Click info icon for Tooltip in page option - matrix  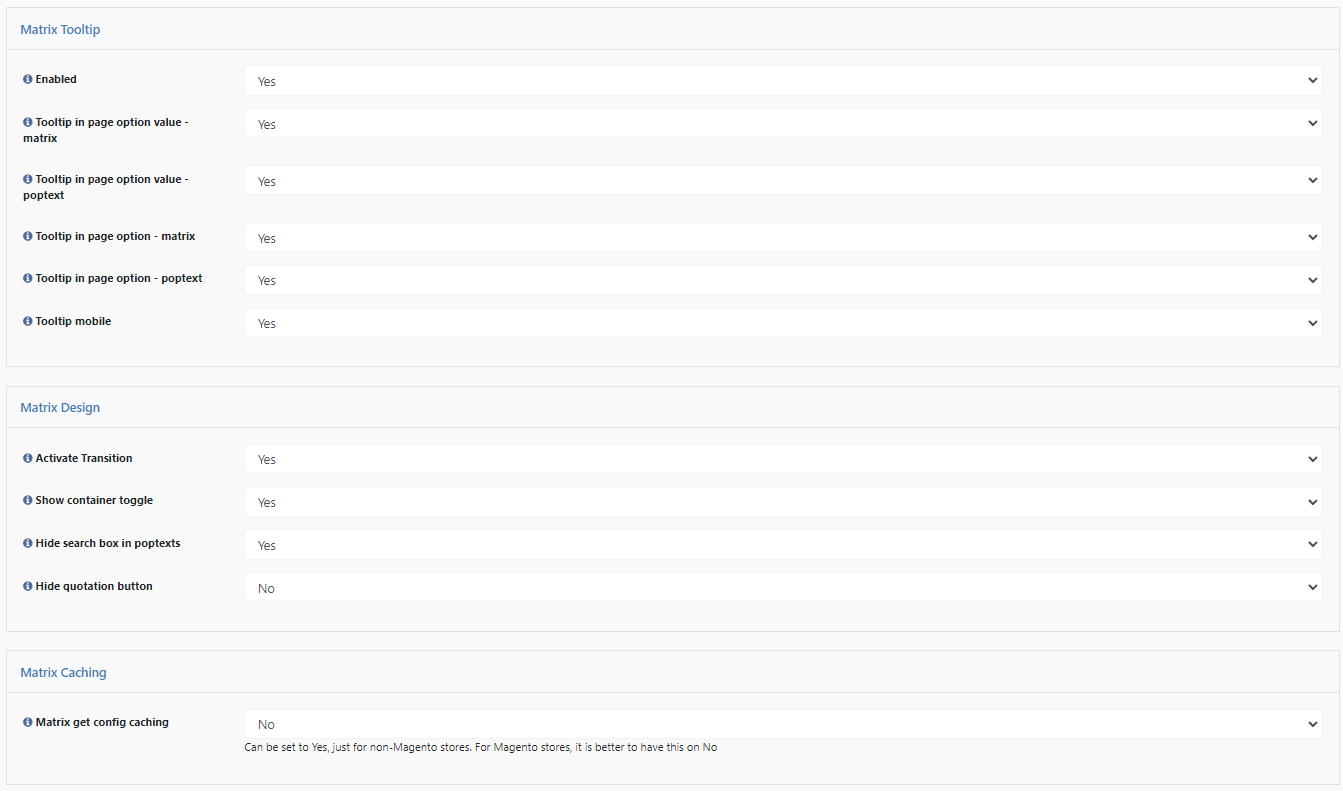[28, 237]
